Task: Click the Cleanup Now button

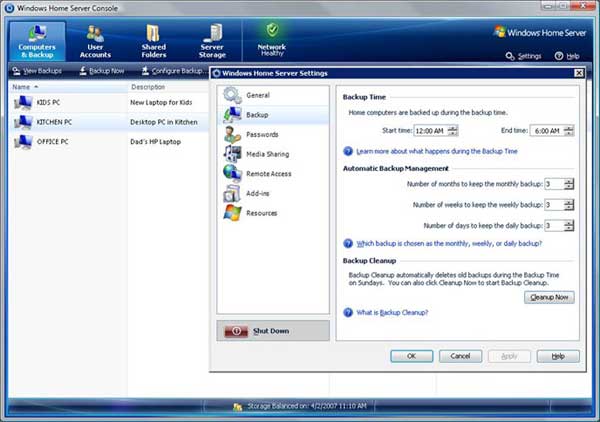Action: [x=549, y=297]
